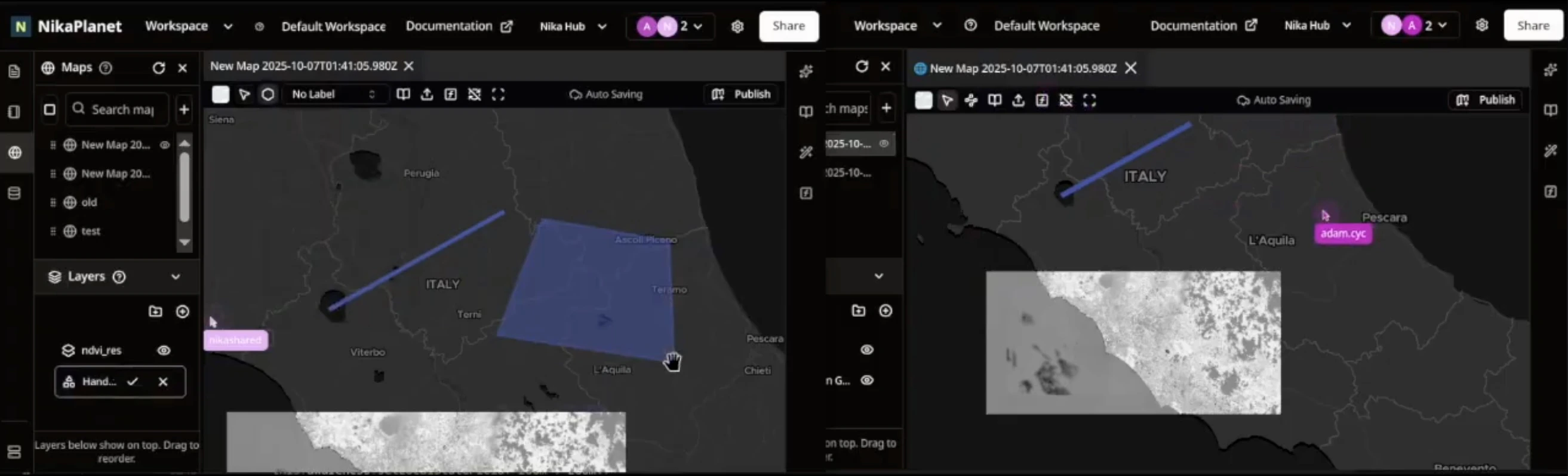Image resolution: width=1568 pixels, height=476 pixels.
Task: Open the notebook icon in left sidebar
Action: (x=14, y=112)
